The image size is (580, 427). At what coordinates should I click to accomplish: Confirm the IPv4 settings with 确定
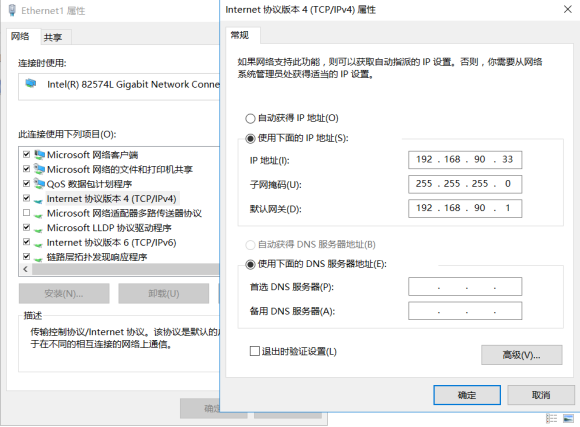(467, 395)
